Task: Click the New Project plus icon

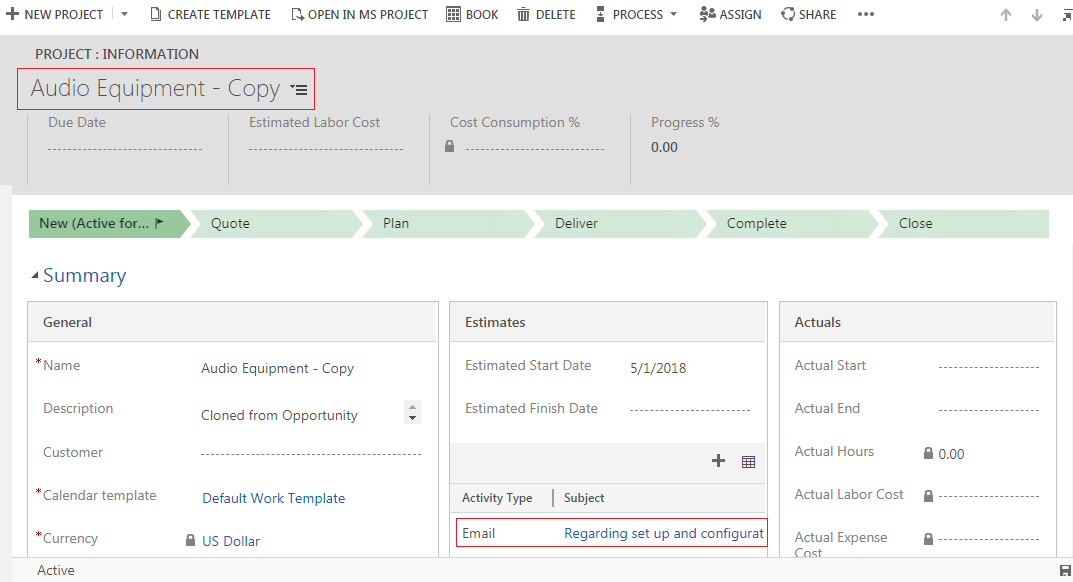Action: pos(12,14)
